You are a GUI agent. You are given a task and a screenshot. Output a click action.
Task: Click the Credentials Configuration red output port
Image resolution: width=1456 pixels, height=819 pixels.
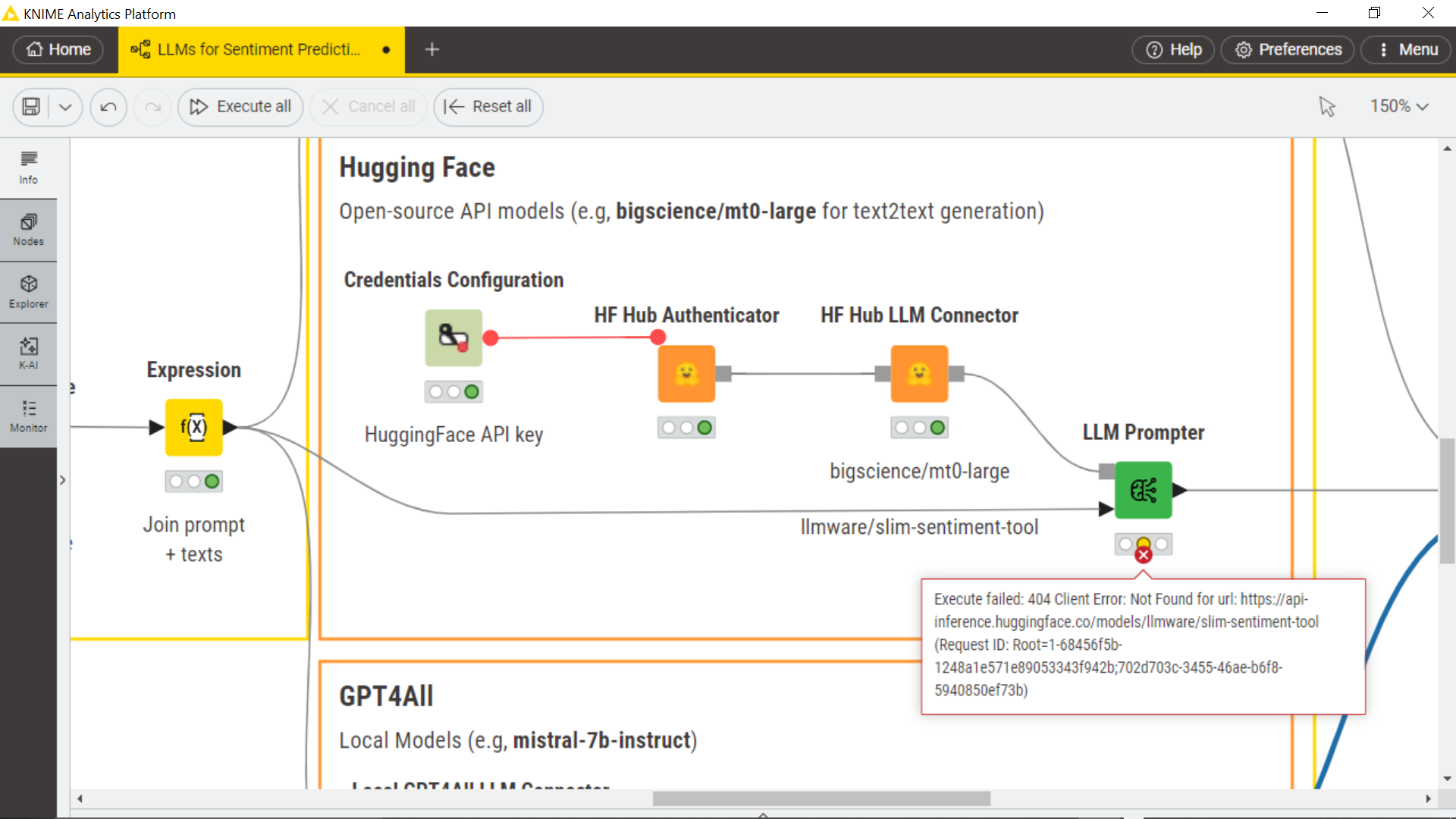pos(491,338)
